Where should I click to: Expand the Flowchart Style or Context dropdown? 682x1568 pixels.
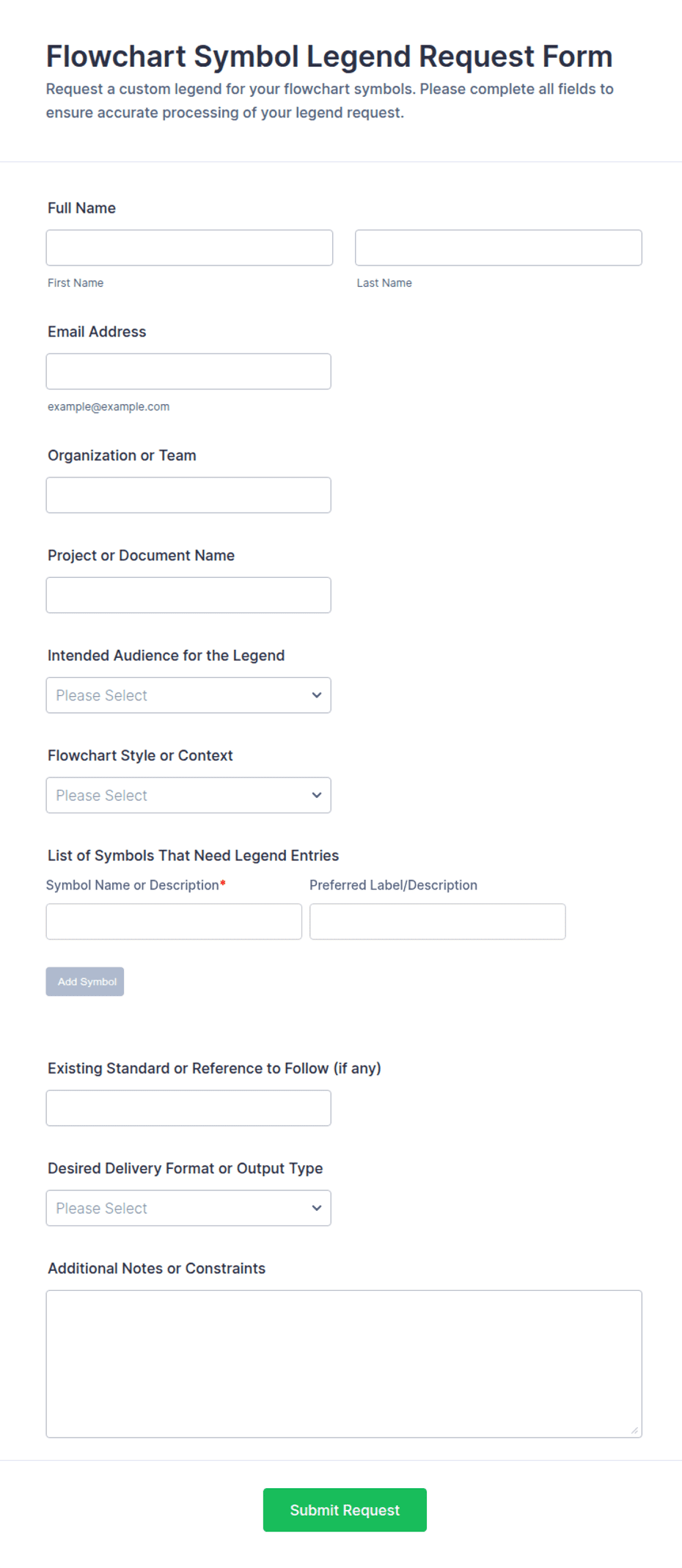[x=188, y=795]
